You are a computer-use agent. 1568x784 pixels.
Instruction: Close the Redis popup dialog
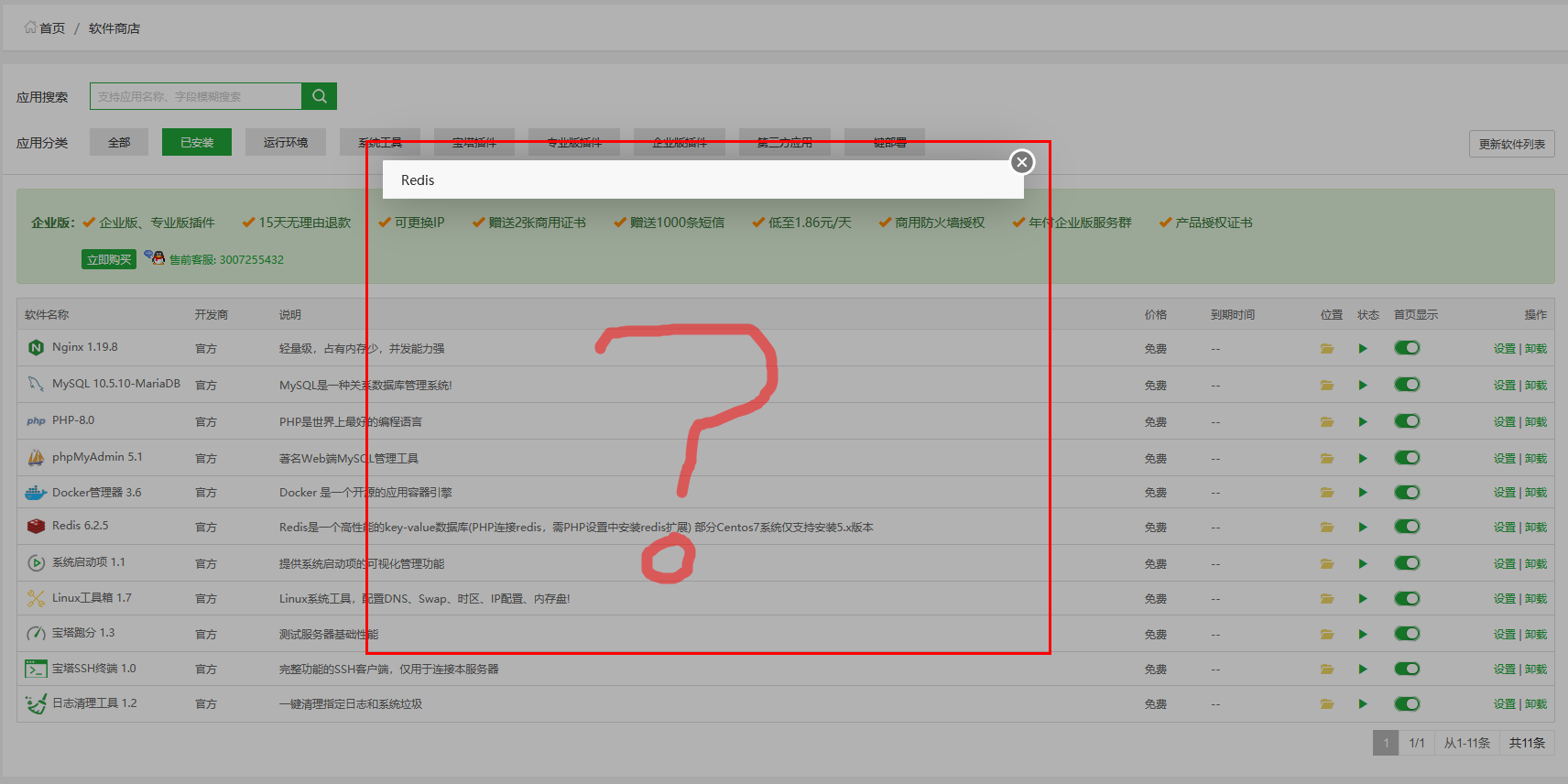point(1022,162)
